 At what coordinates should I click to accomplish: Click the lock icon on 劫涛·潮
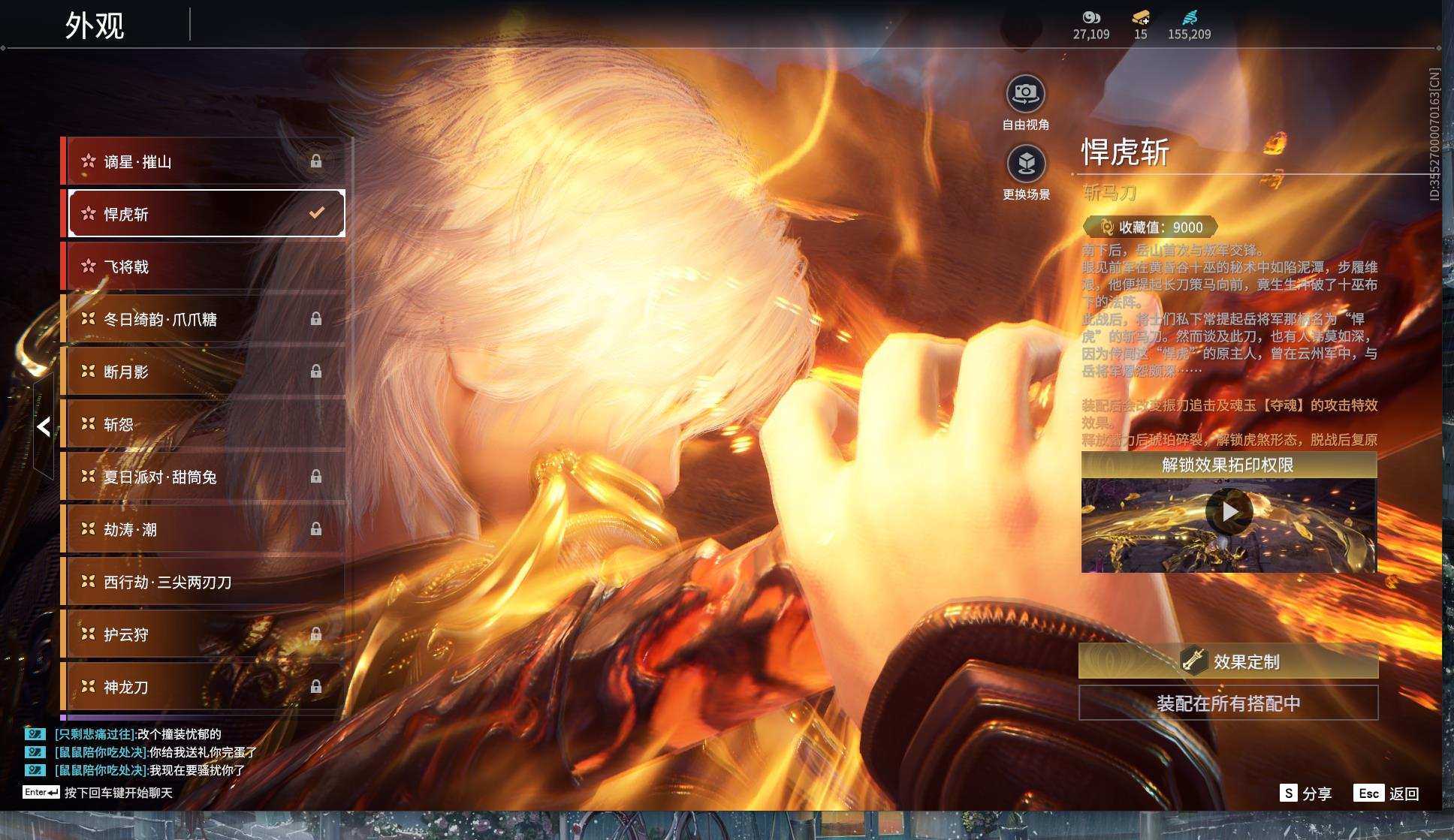click(316, 529)
